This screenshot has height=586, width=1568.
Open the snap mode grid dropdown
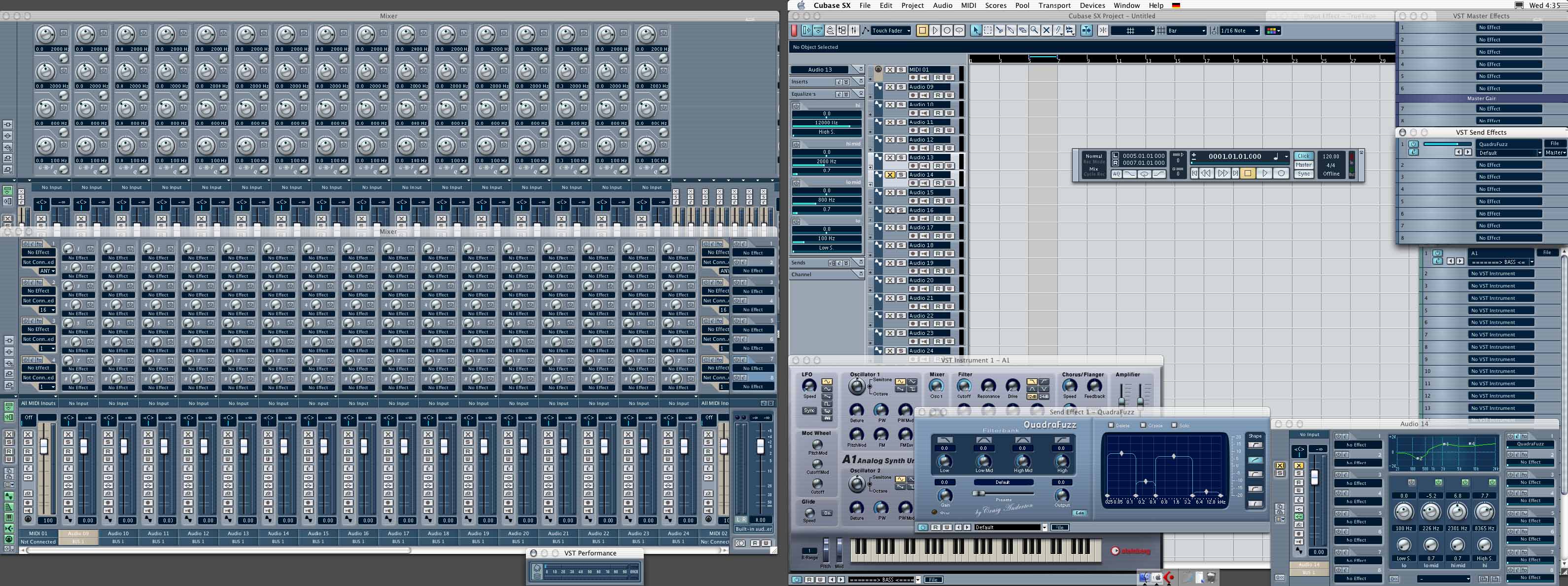[x=1133, y=31]
